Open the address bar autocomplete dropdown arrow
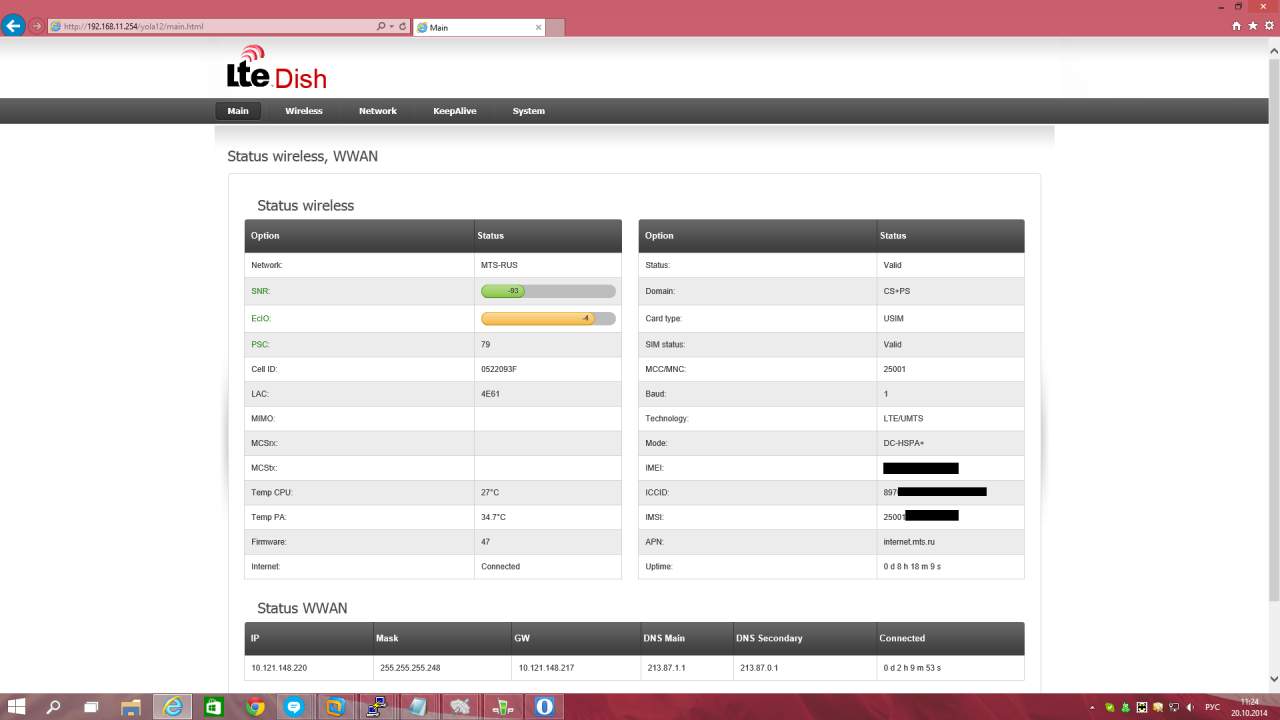The height and width of the screenshot is (720, 1280). (x=392, y=26)
